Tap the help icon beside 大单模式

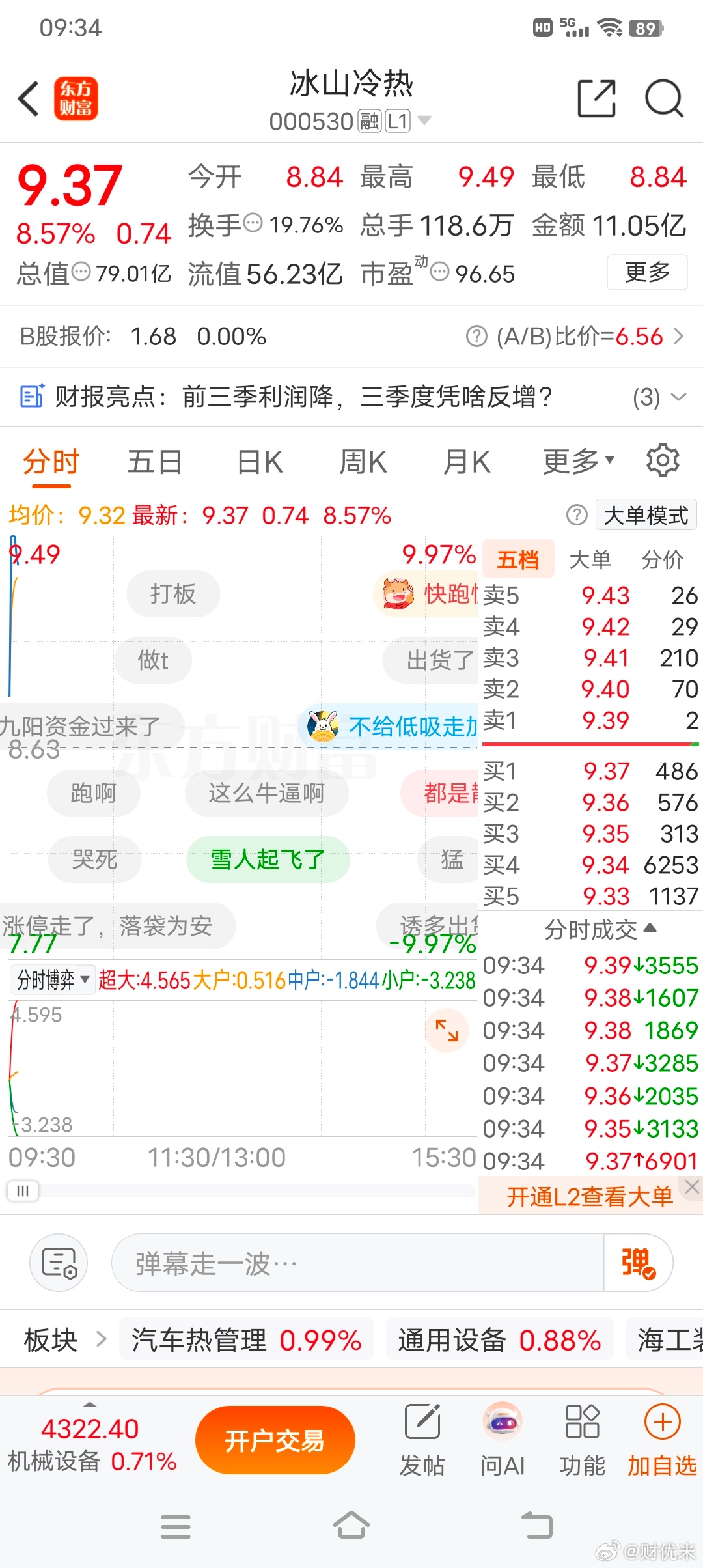[577, 515]
